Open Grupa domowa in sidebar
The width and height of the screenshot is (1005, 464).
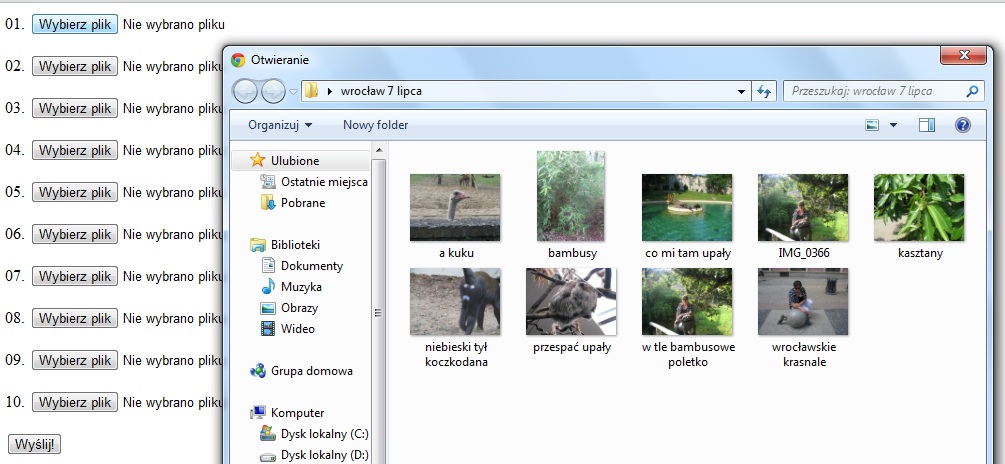point(311,371)
